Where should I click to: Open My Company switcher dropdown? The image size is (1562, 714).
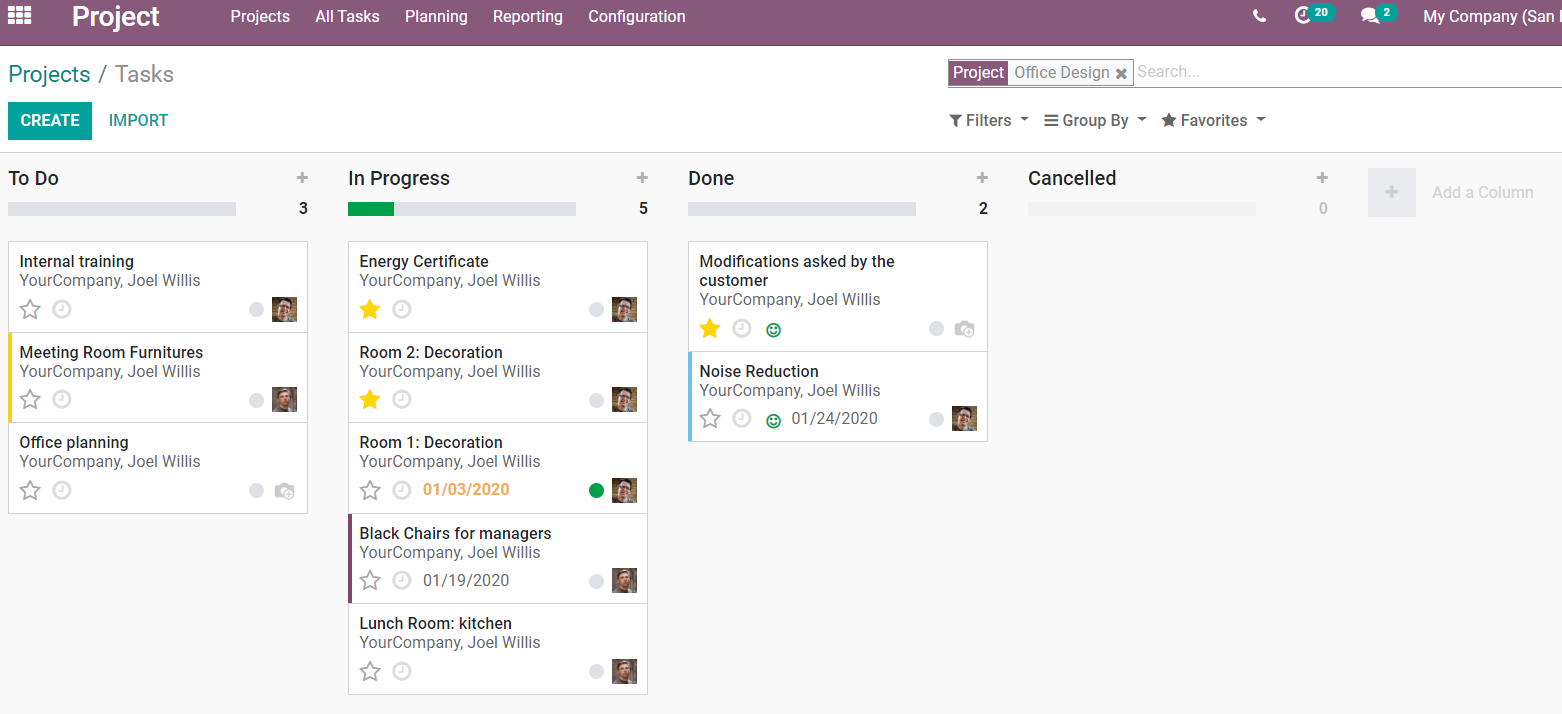click(1490, 16)
